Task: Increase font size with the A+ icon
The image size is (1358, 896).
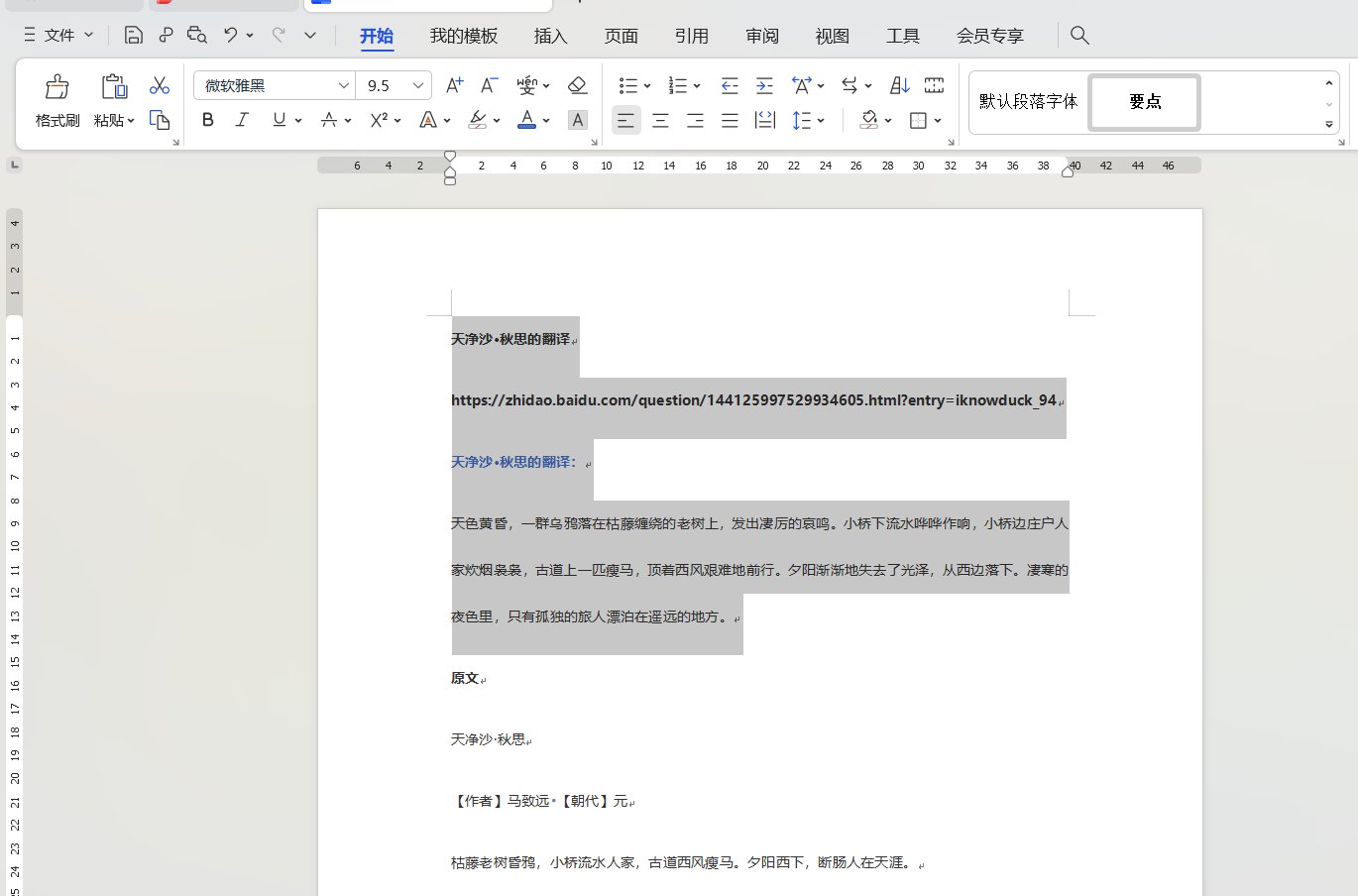Action: [455, 85]
